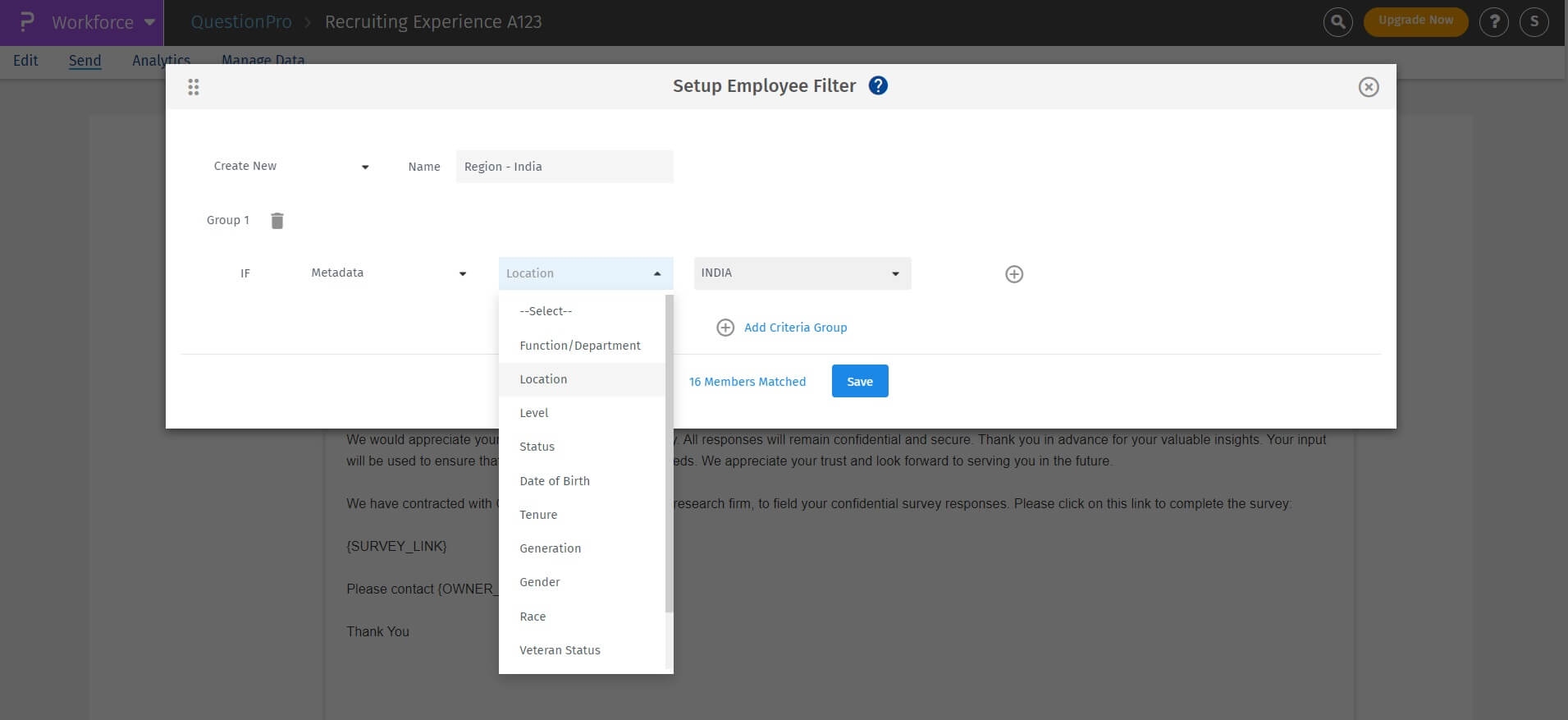The height and width of the screenshot is (720, 1568).
Task: Open the search icon in the header
Action: (1337, 22)
